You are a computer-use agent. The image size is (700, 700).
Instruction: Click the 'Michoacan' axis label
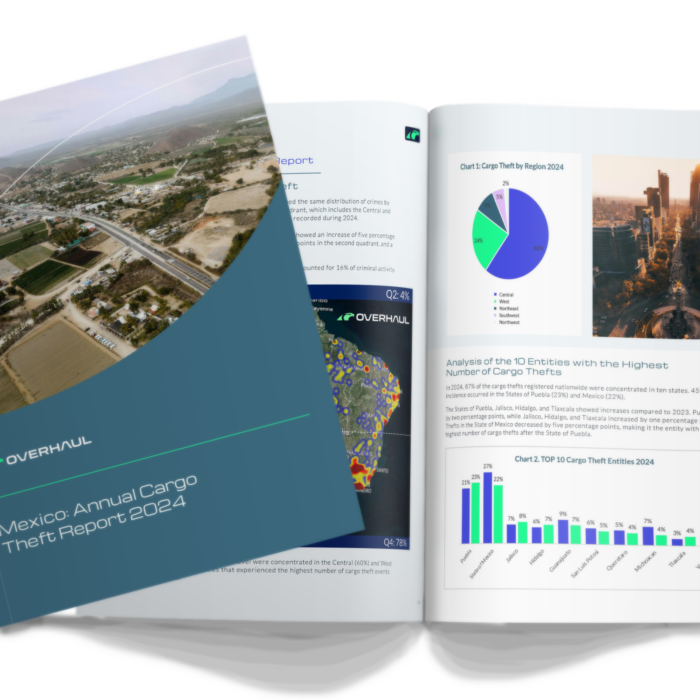646,562
